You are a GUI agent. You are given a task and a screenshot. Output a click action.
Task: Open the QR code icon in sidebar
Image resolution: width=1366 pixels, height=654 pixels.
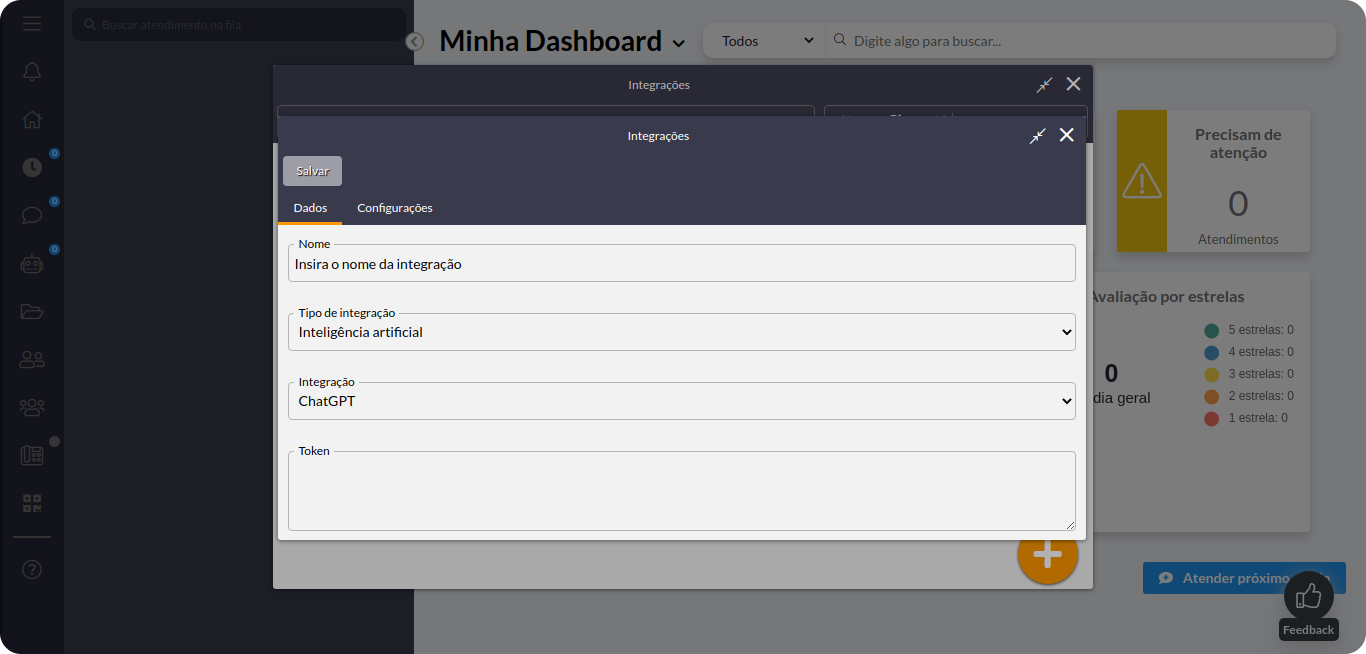32,503
